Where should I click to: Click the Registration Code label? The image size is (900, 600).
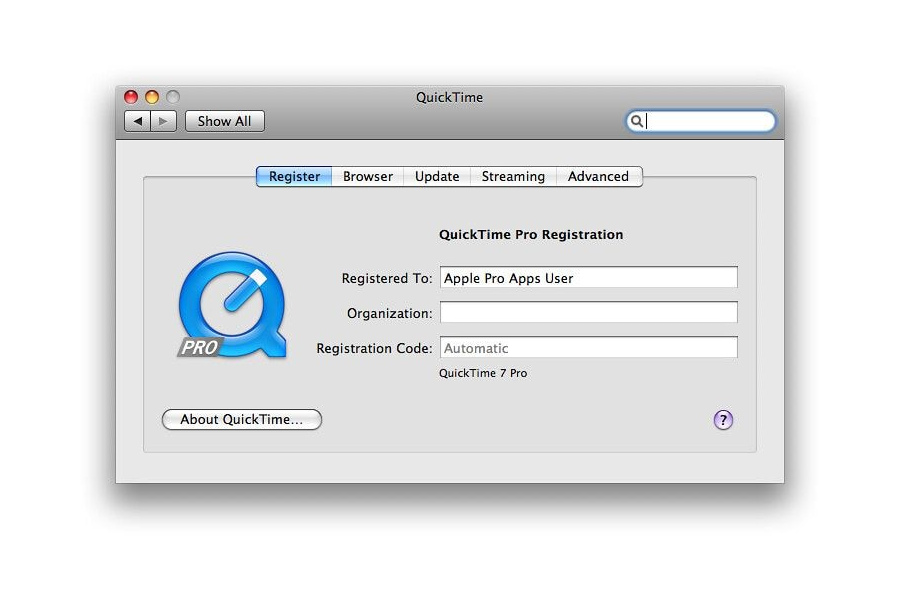click(374, 349)
